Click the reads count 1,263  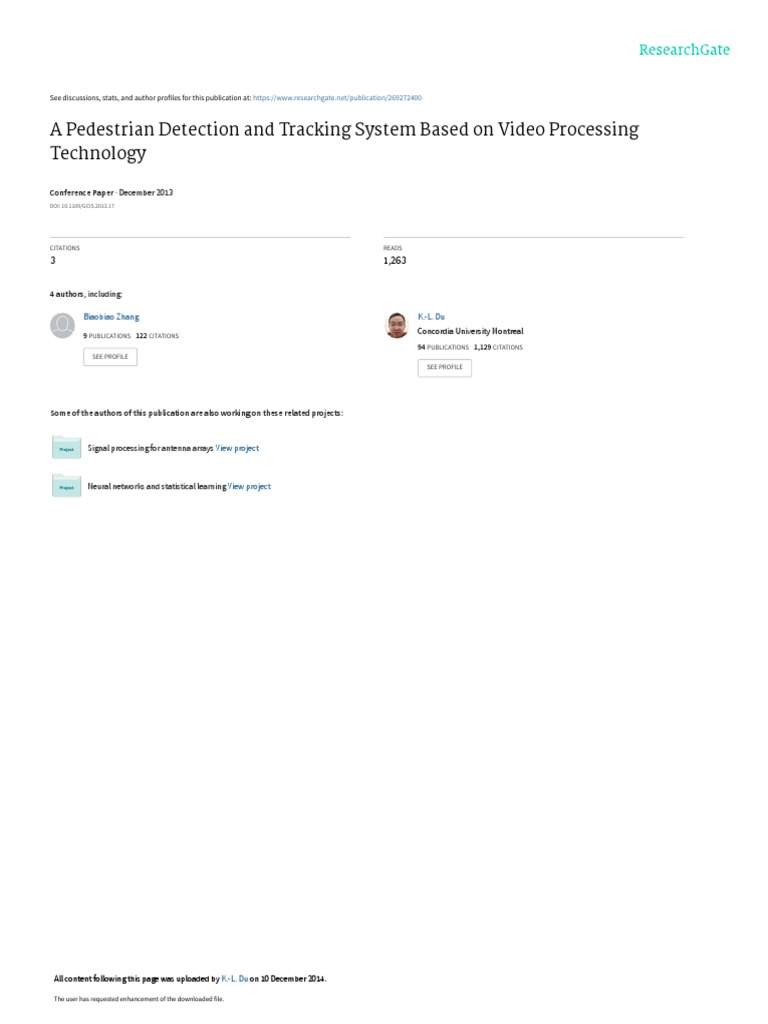coord(395,260)
